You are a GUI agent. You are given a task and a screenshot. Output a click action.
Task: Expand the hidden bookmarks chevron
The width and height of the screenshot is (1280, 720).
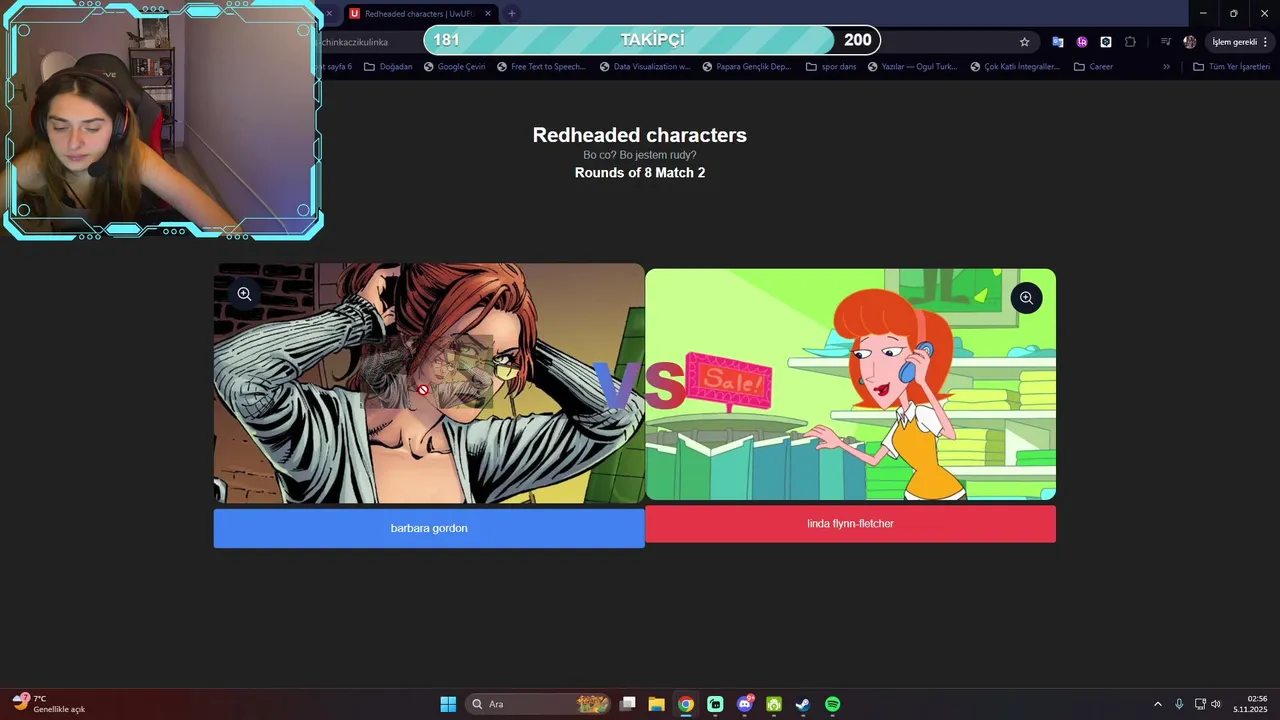click(x=1166, y=67)
